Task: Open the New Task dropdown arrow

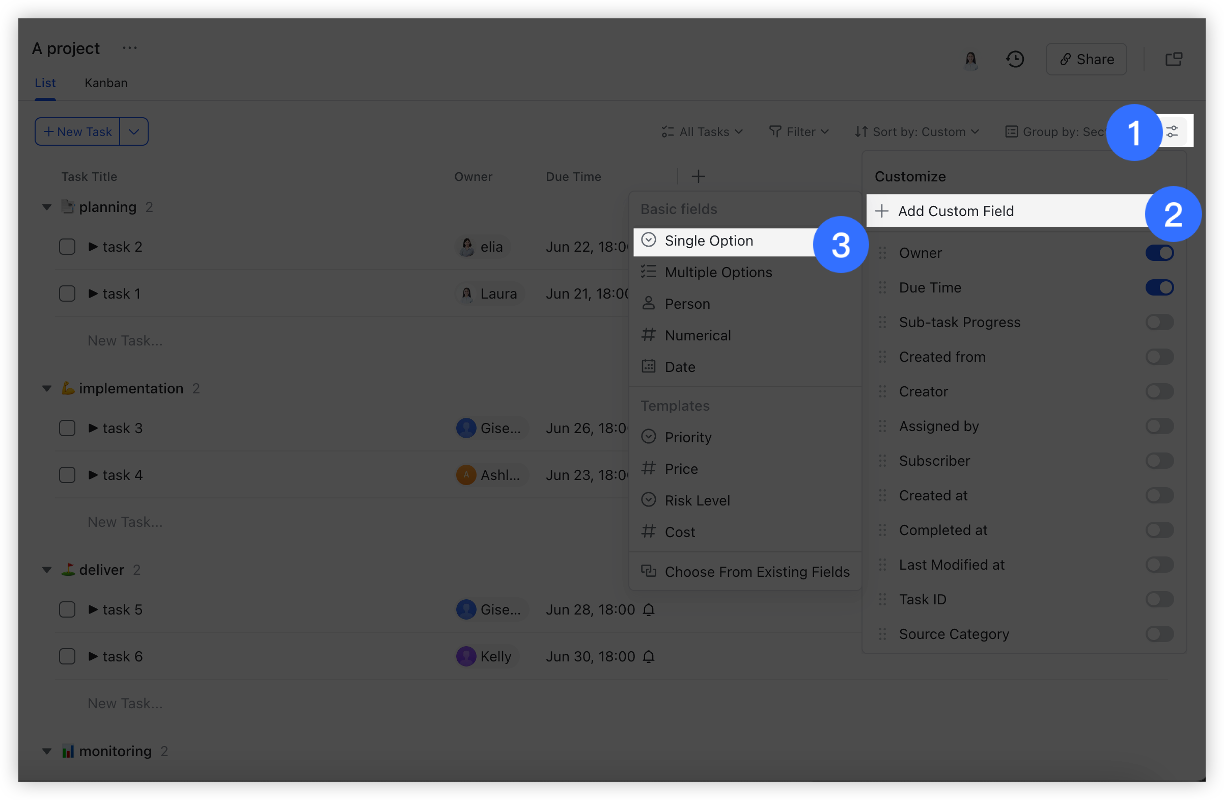Action: coord(134,131)
